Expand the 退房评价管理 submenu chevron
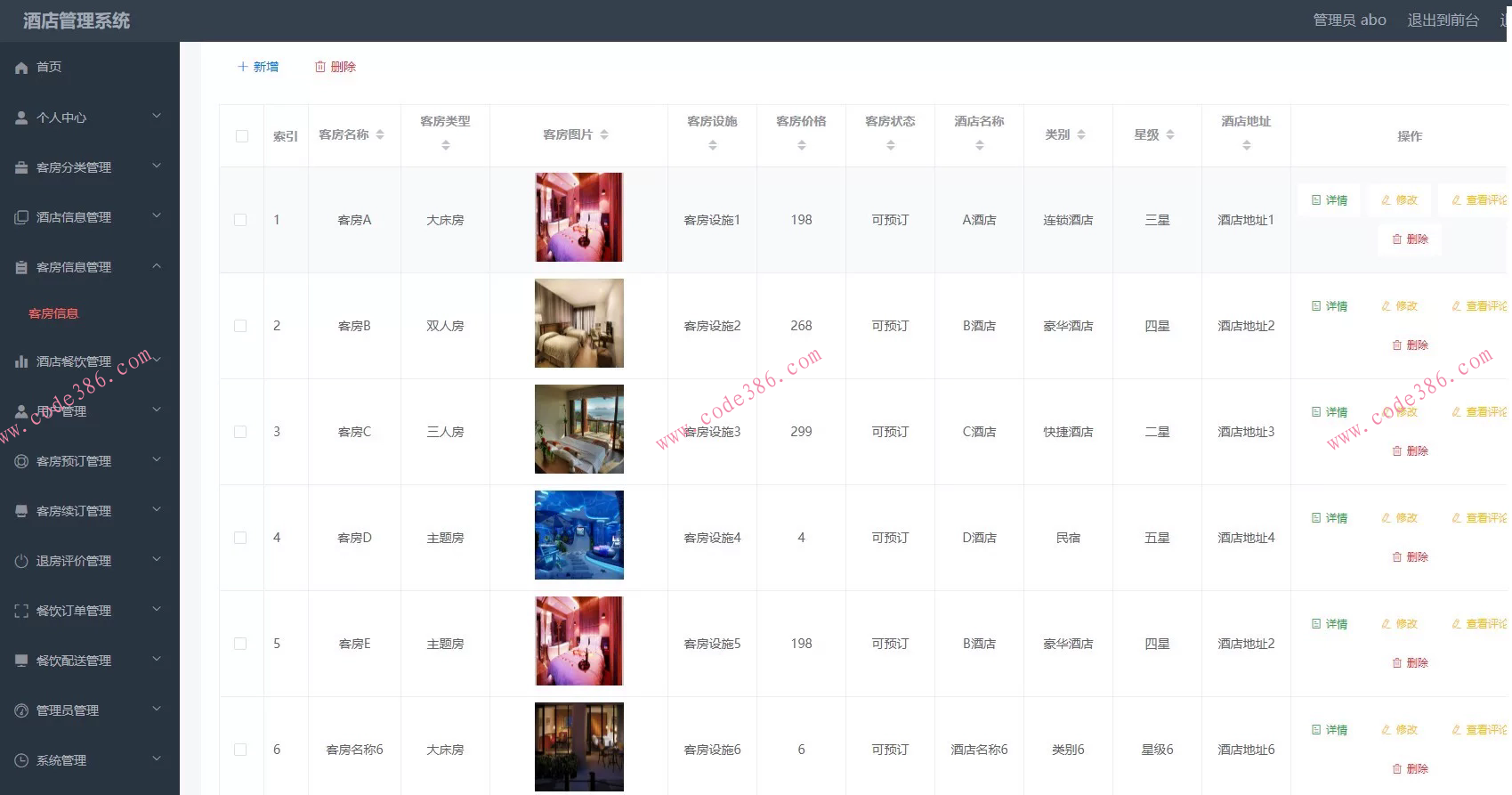The image size is (1512, 795). [x=157, y=559]
